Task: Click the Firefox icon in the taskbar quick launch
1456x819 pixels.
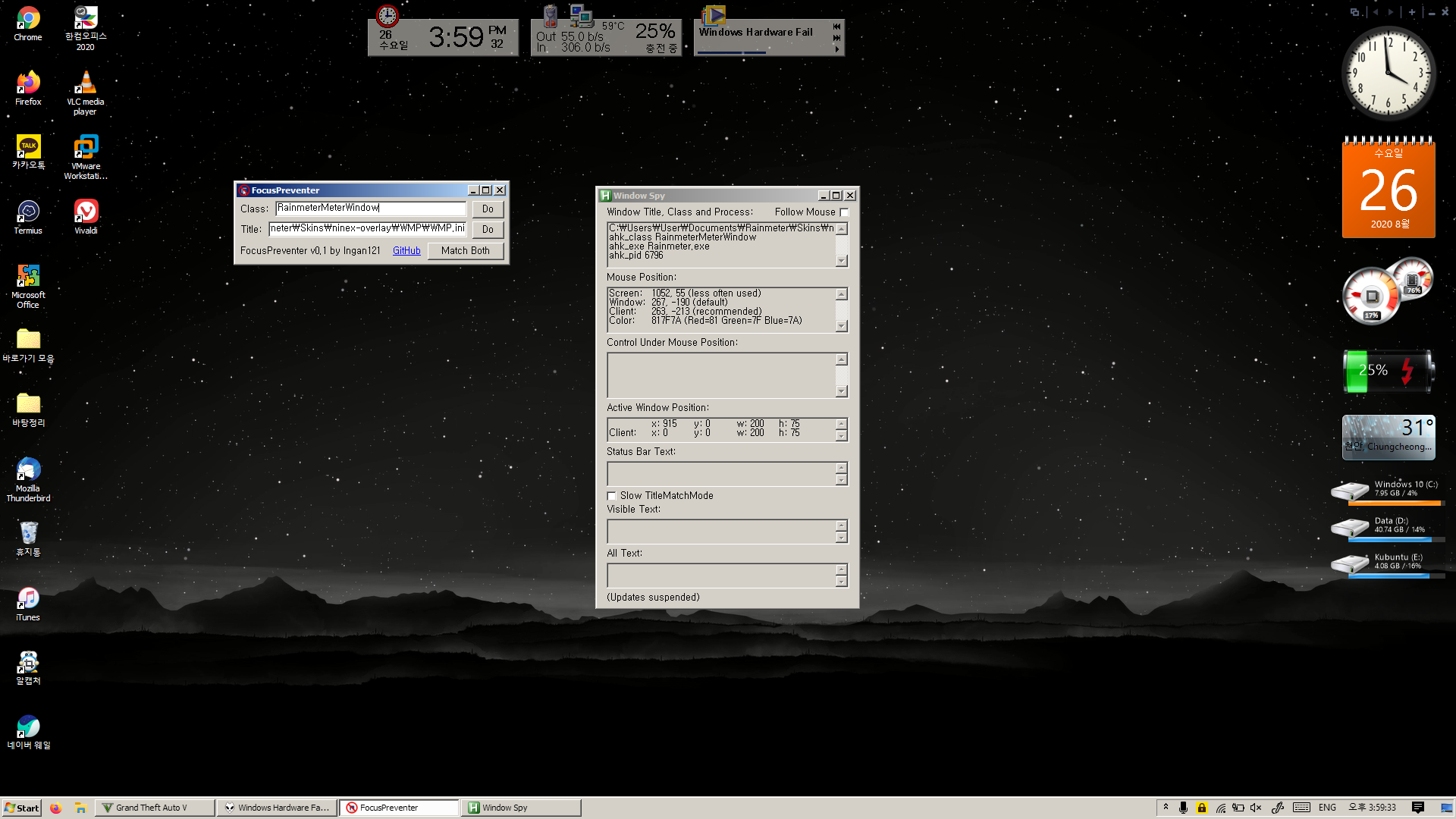Action: coord(55,808)
